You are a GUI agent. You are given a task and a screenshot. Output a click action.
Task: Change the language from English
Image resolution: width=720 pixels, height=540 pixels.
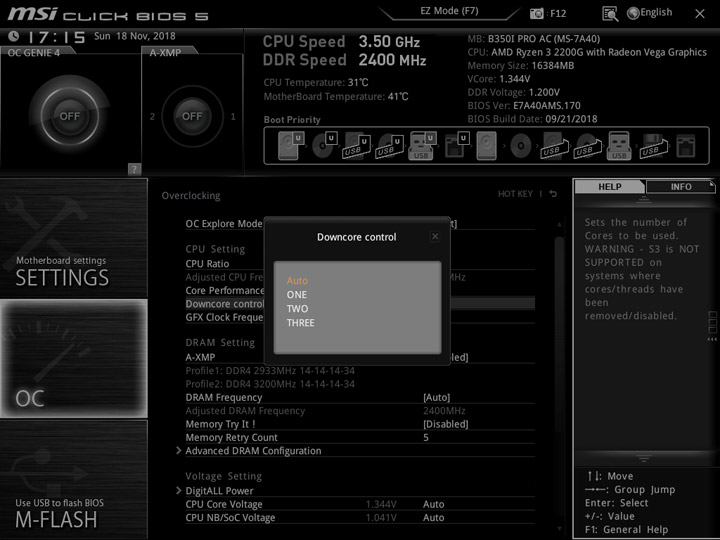[656, 12]
